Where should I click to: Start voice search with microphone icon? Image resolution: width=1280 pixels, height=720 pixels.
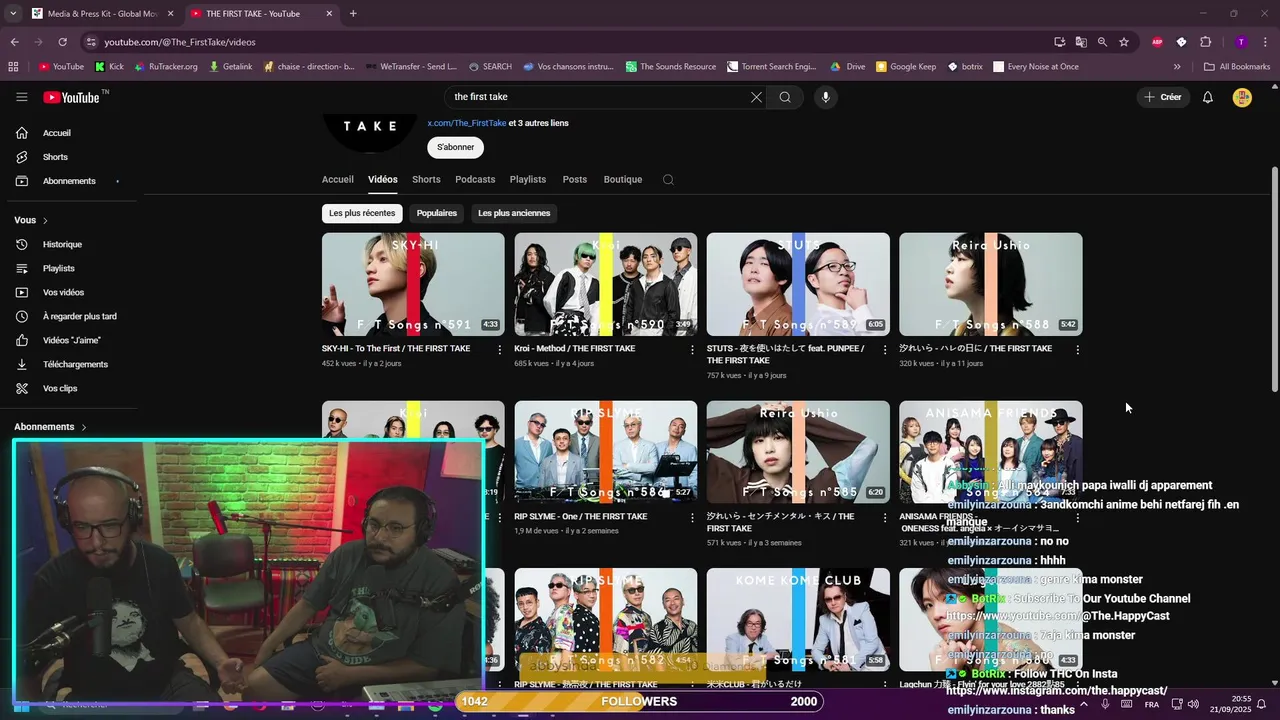[825, 97]
